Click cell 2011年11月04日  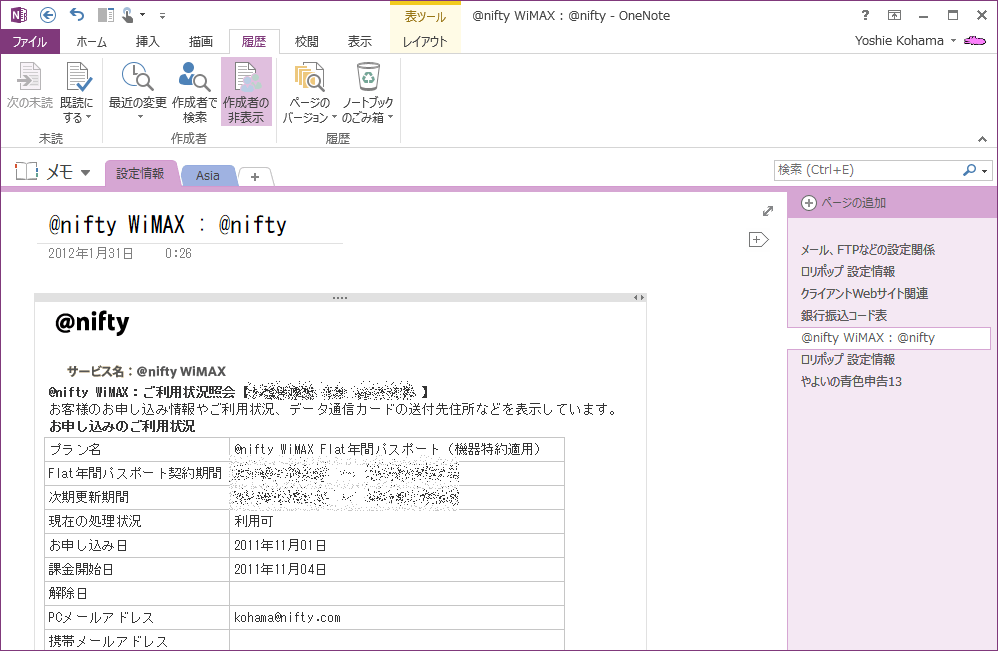(x=397, y=570)
